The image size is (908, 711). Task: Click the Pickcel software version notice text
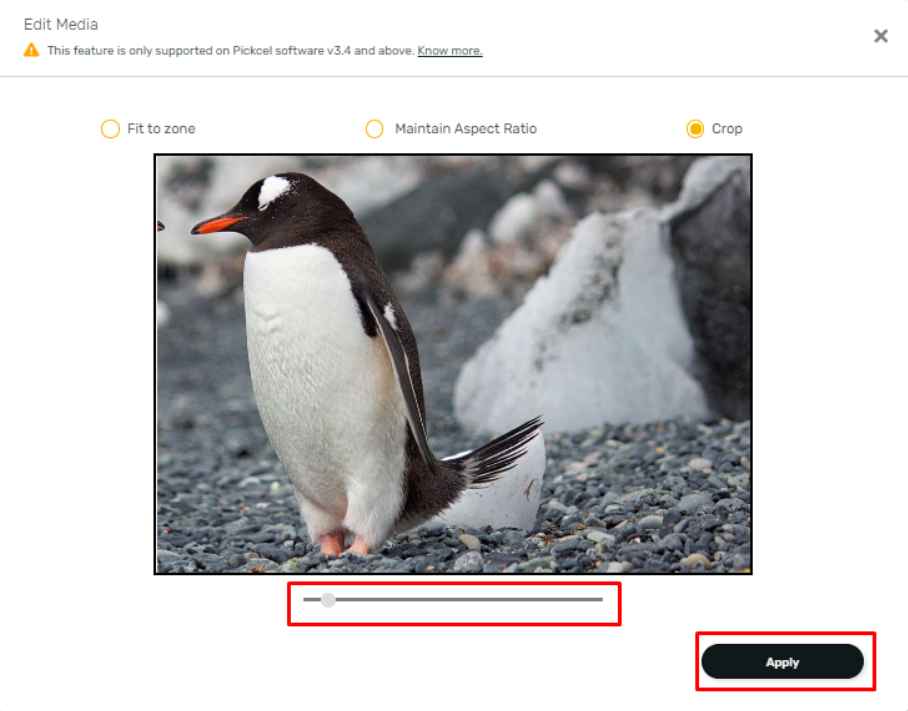[231, 51]
